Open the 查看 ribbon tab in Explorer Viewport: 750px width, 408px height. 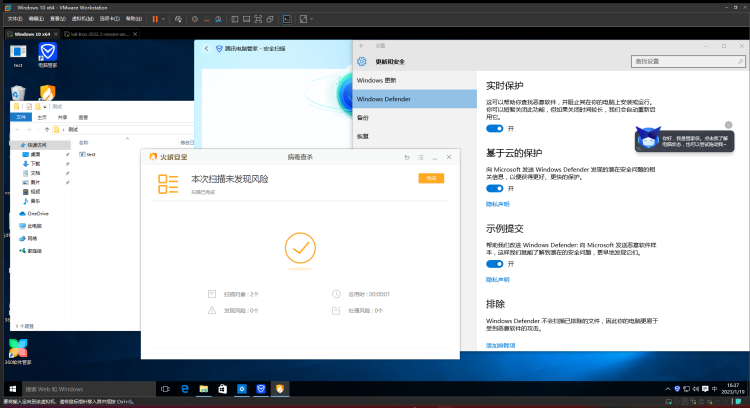click(83, 117)
